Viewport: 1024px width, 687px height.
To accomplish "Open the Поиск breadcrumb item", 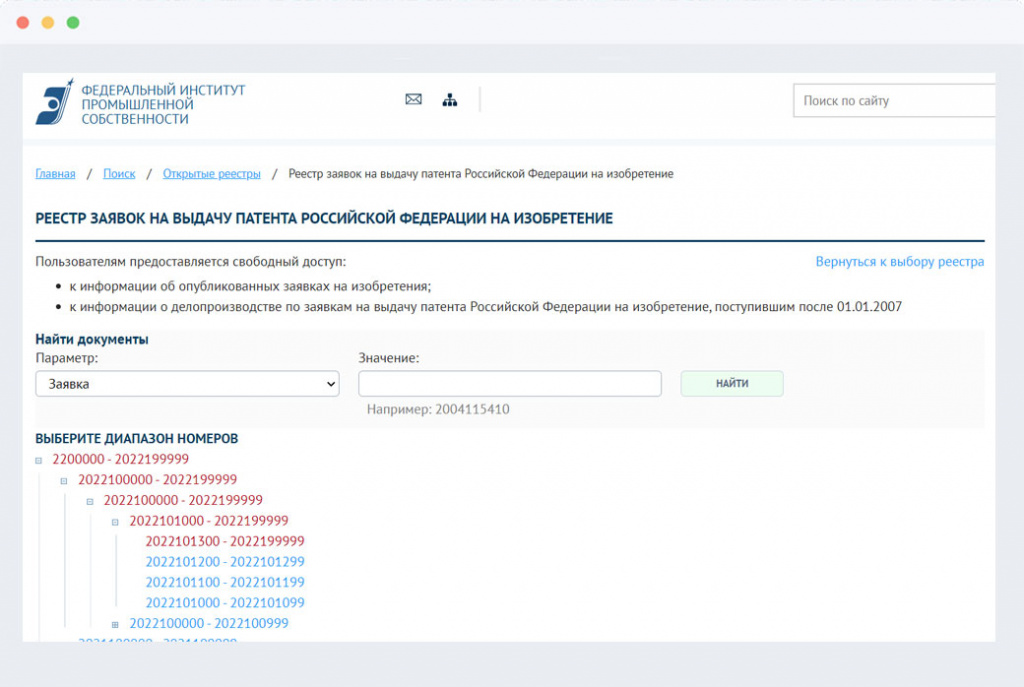I will point(119,173).
